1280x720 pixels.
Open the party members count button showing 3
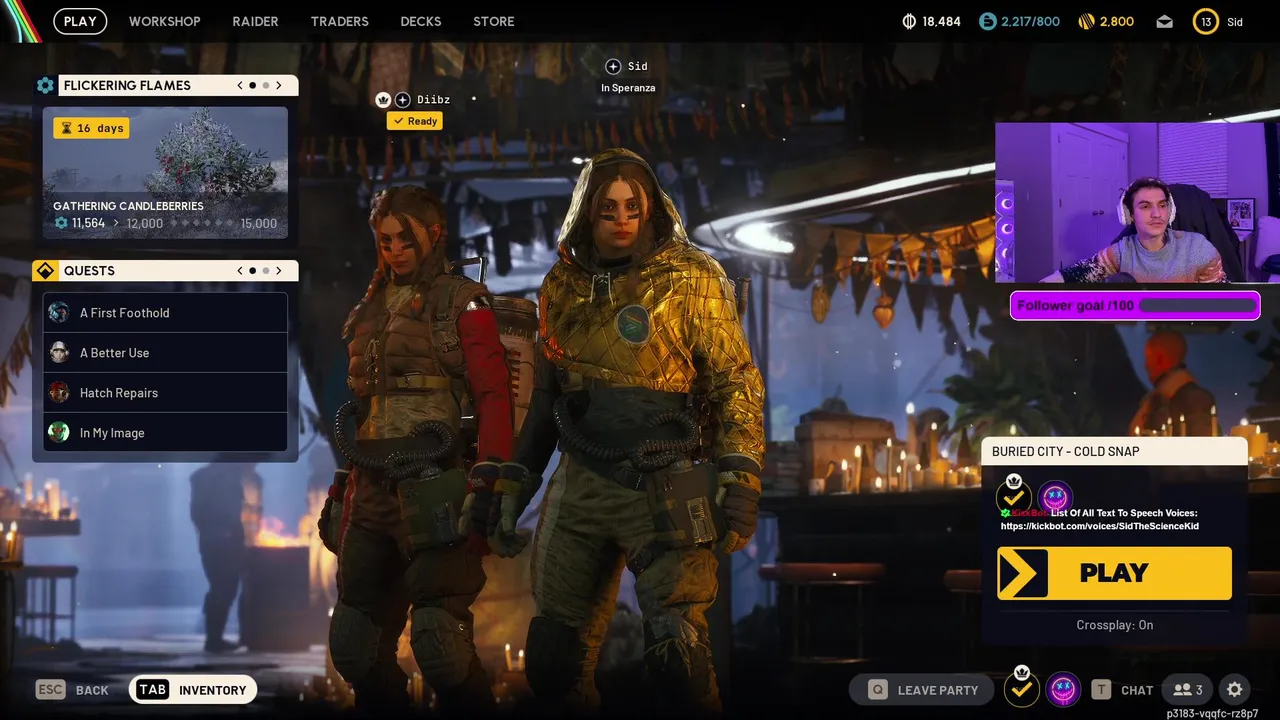(x=1188, y=690)
